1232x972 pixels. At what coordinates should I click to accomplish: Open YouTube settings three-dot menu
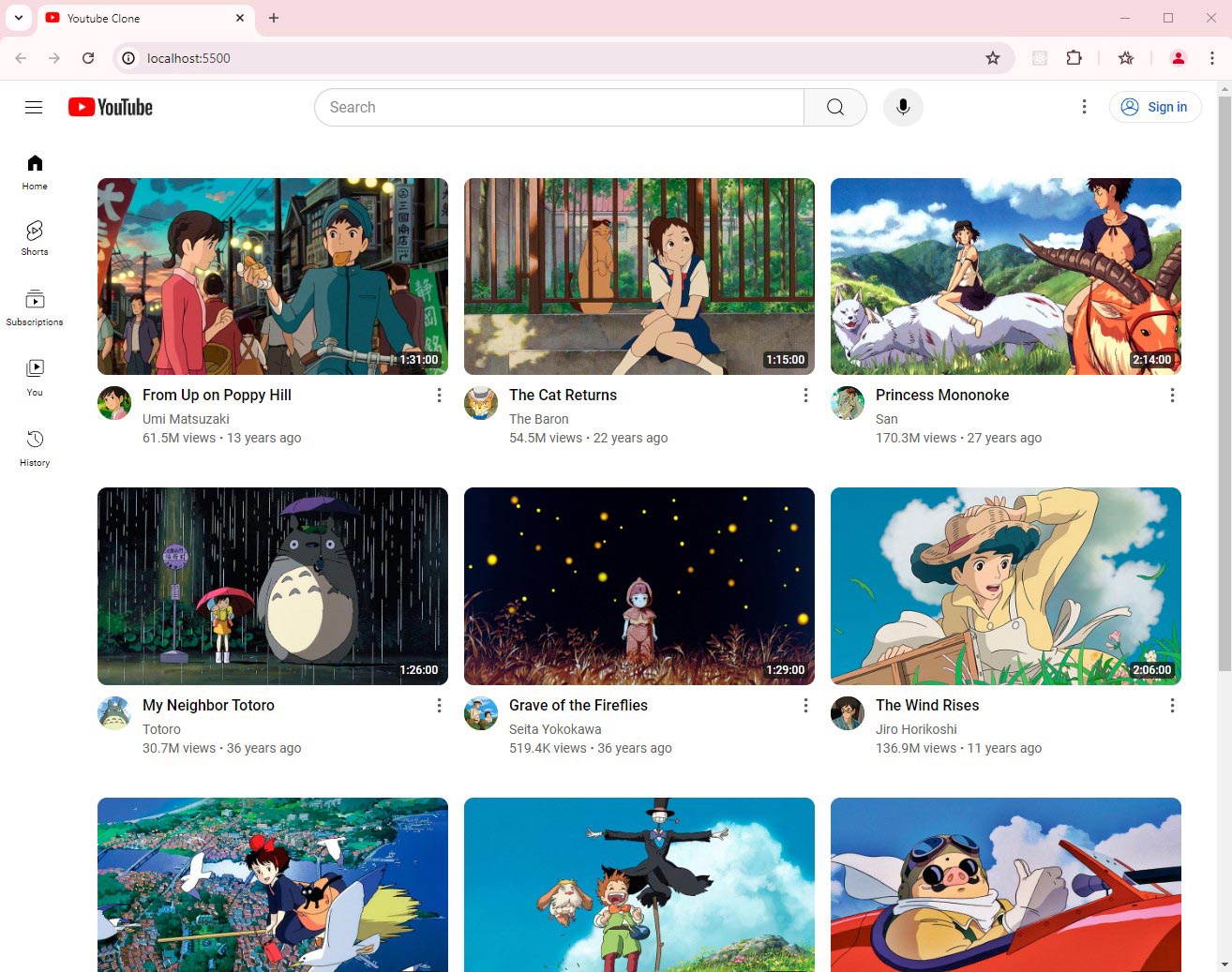coord(1084,107)
